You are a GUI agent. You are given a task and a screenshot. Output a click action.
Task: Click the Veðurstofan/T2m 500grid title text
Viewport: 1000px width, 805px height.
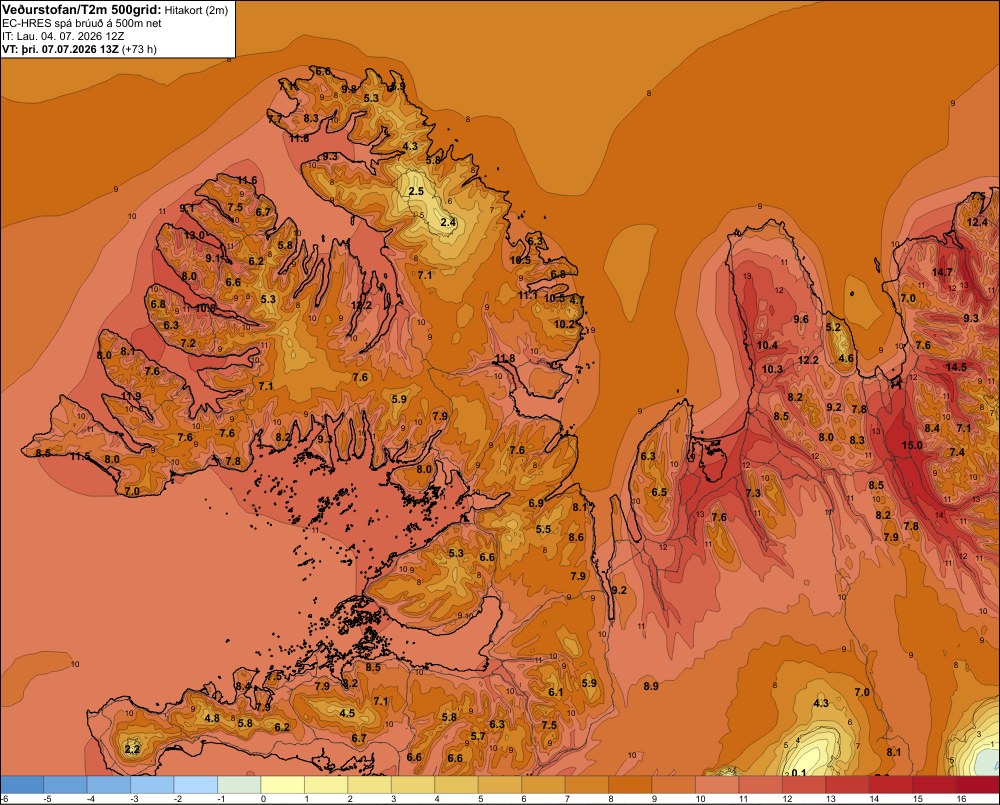coord(82,10)
